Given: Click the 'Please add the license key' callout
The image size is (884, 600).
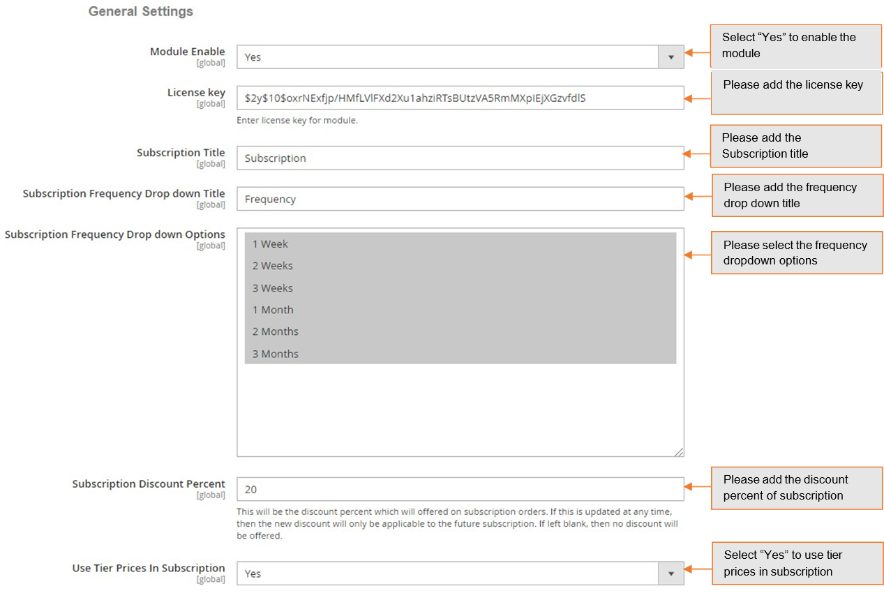Looking at the screenshot, I should [x=796, y=92].
